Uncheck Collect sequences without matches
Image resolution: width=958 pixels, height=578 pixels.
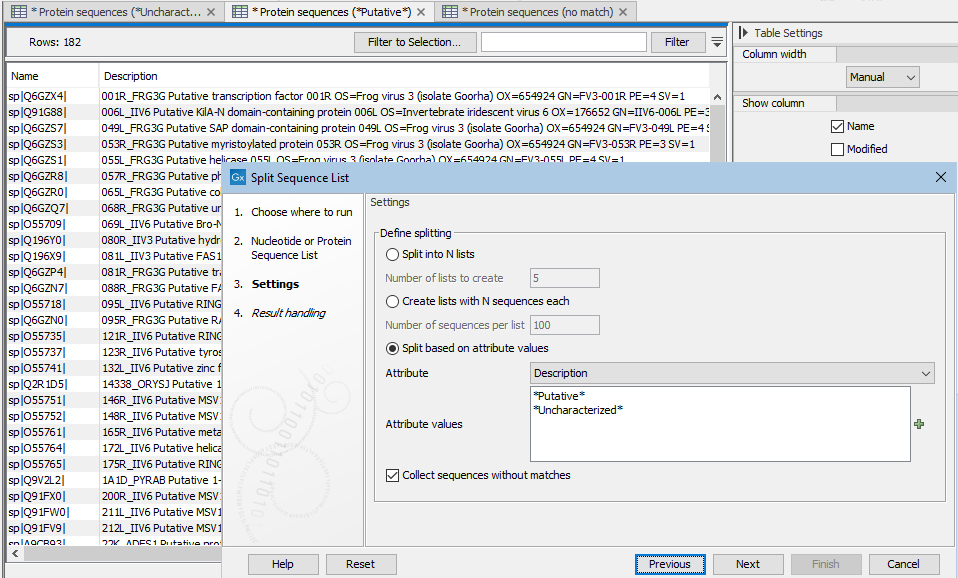tap(392, 475)
